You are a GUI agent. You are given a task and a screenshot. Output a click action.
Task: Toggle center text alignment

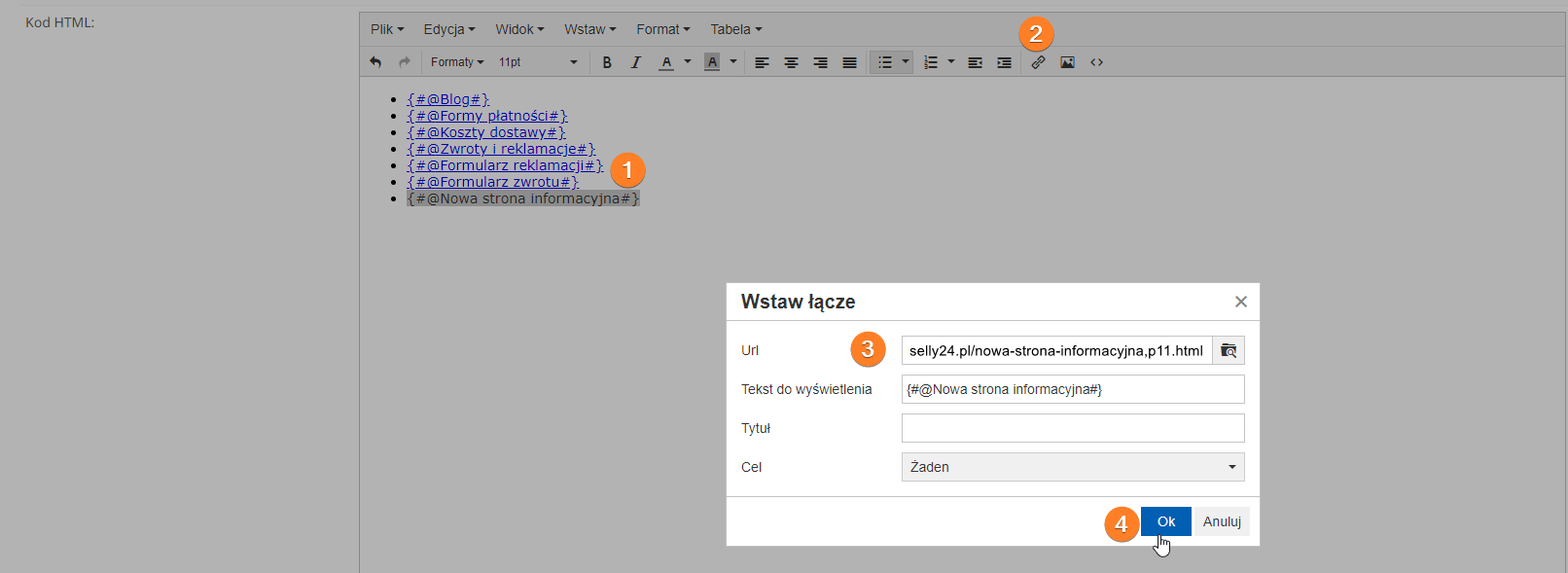coord(791,62)
